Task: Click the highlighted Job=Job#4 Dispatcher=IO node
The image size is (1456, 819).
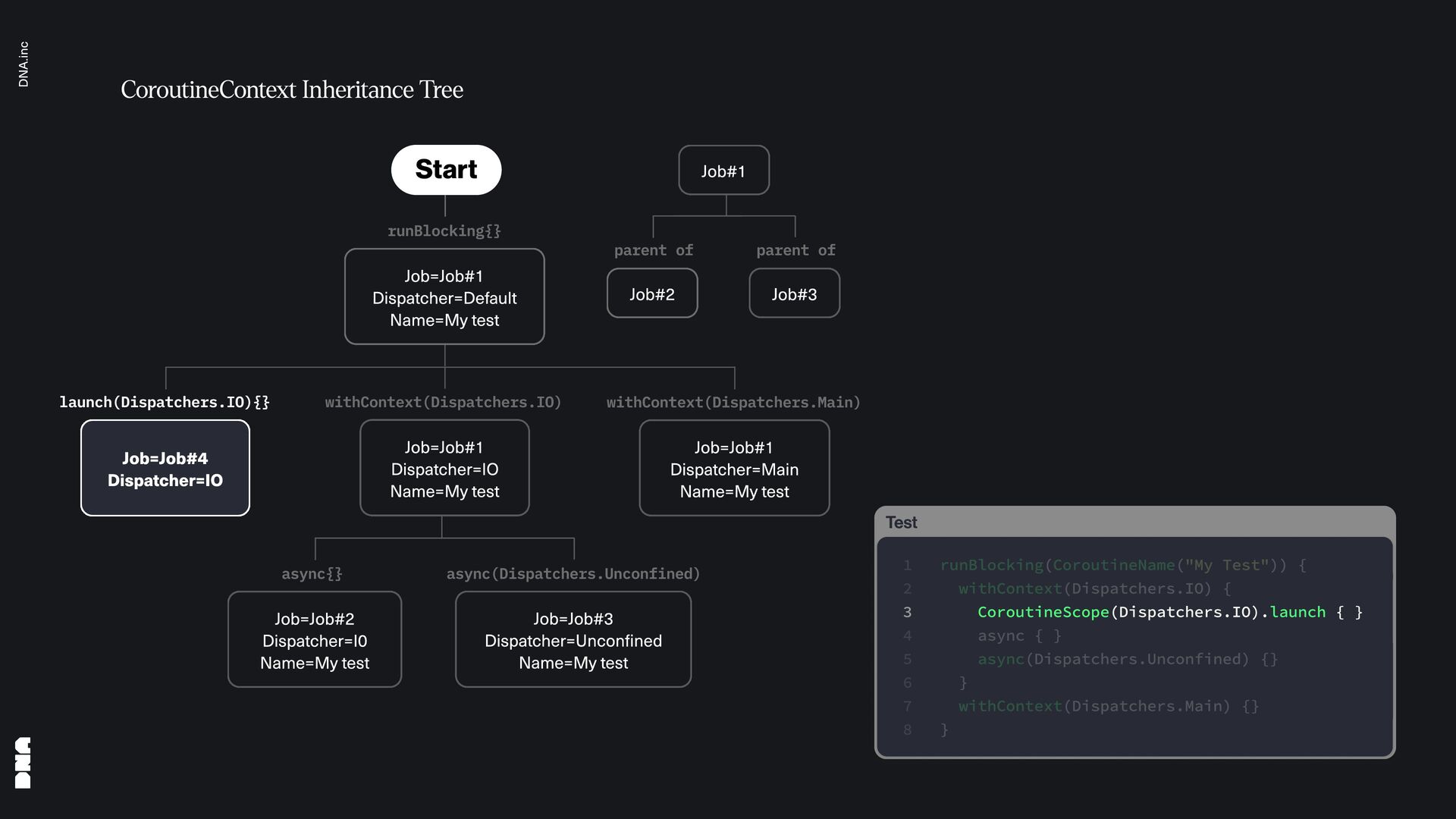Action: coord(165,469)
